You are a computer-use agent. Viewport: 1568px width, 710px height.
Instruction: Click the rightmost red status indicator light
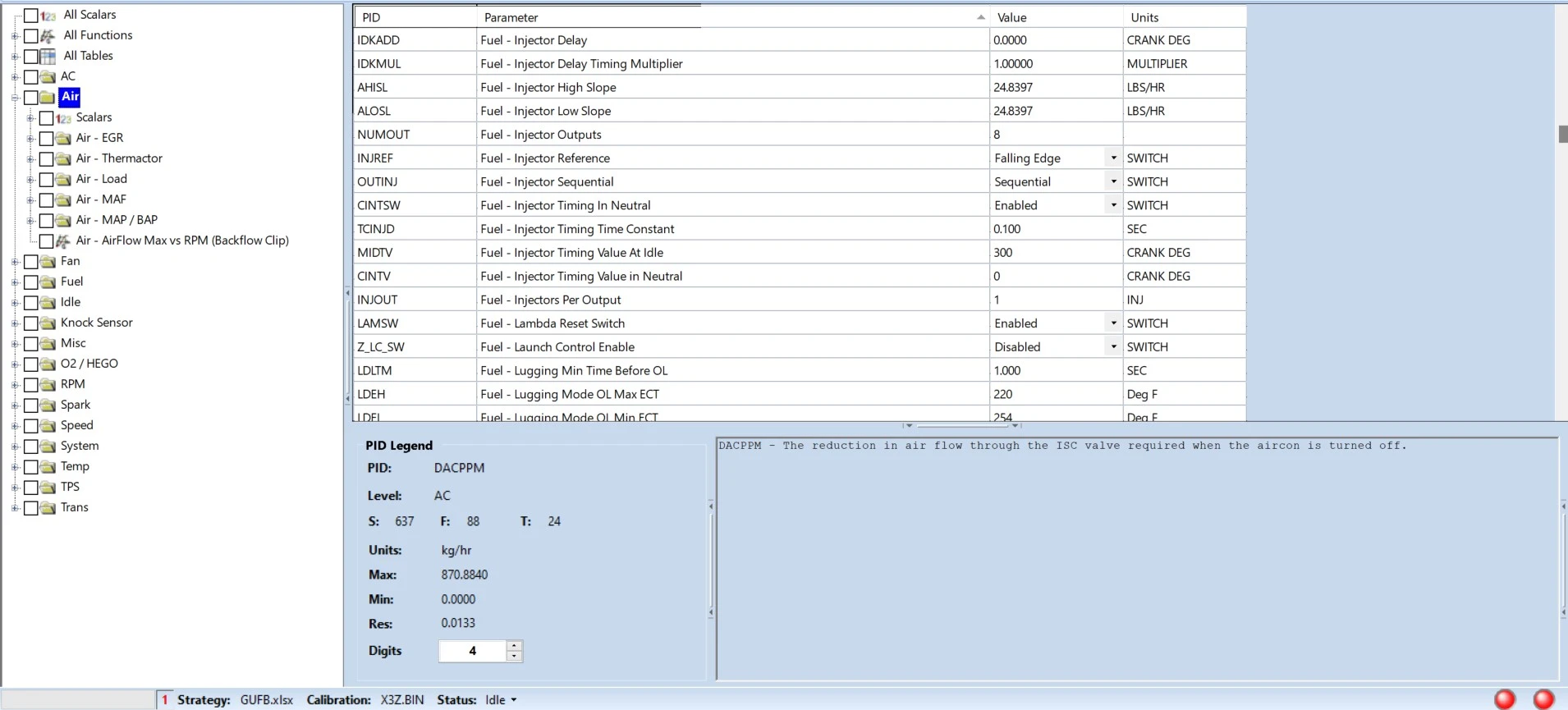tap(1544, 699)
